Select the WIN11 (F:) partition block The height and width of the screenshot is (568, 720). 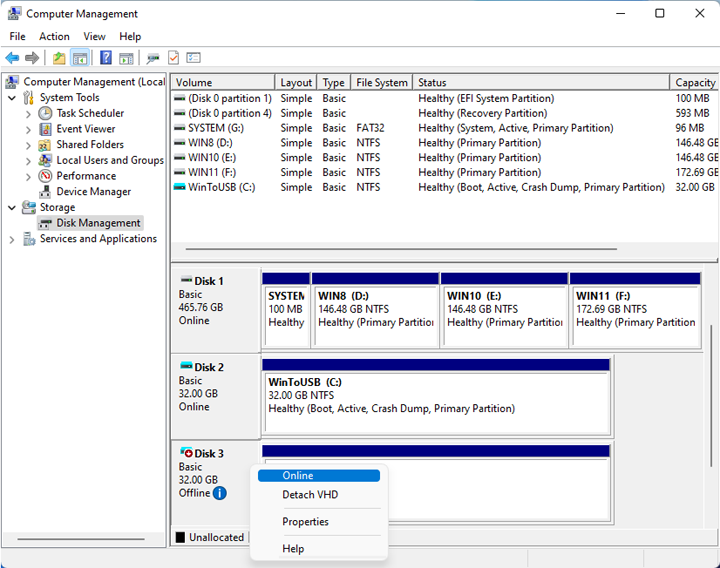[x=635, y=309]
